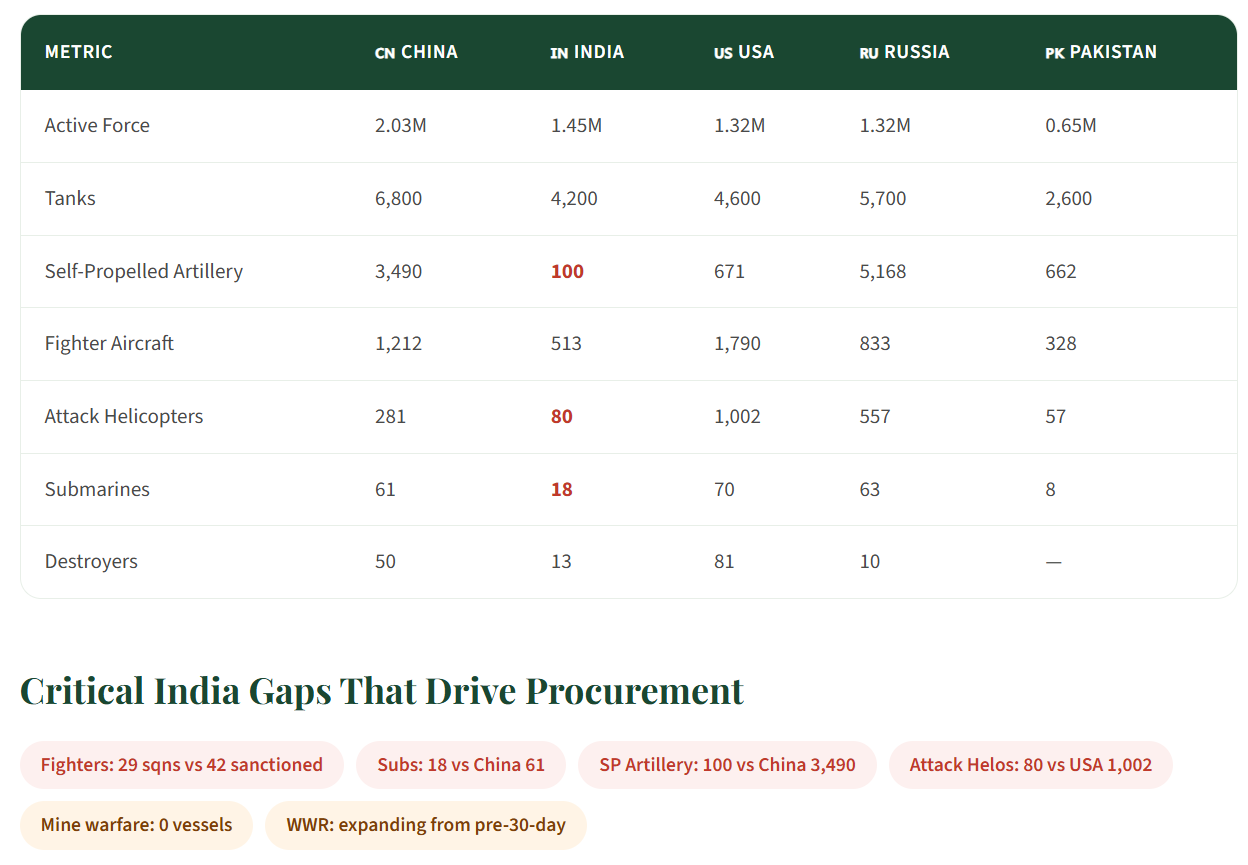
Task: Choose the 'Attack Helos: 80 vs USA 1,002' tag
Action: pos(1030,765)
